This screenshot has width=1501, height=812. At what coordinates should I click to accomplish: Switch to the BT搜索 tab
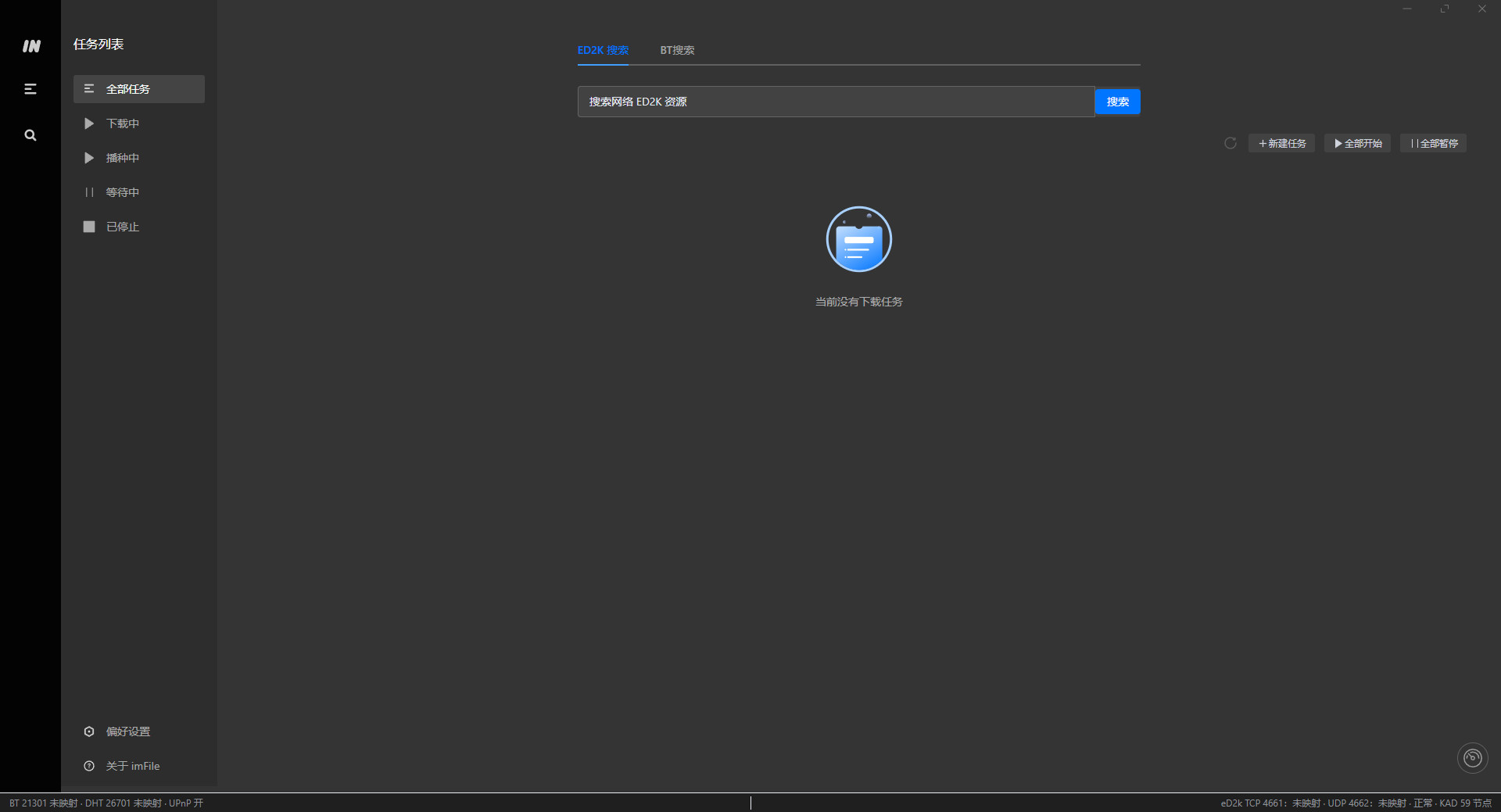(x=677, y=50)
